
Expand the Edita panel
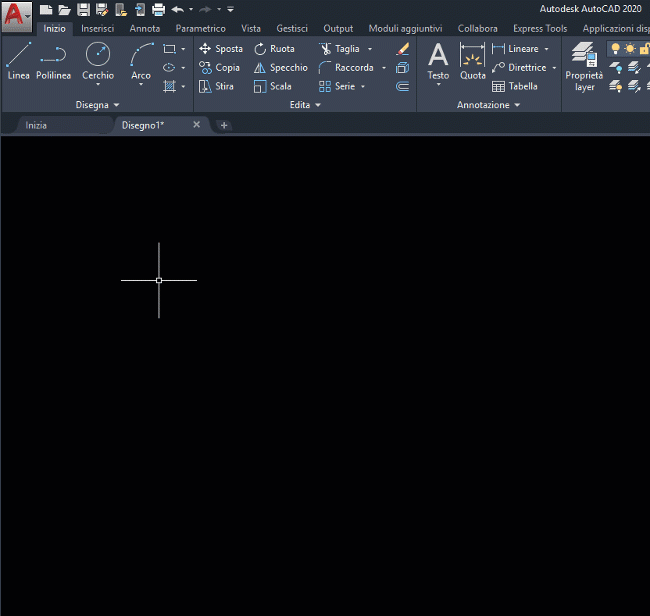(x=306, y=105)
